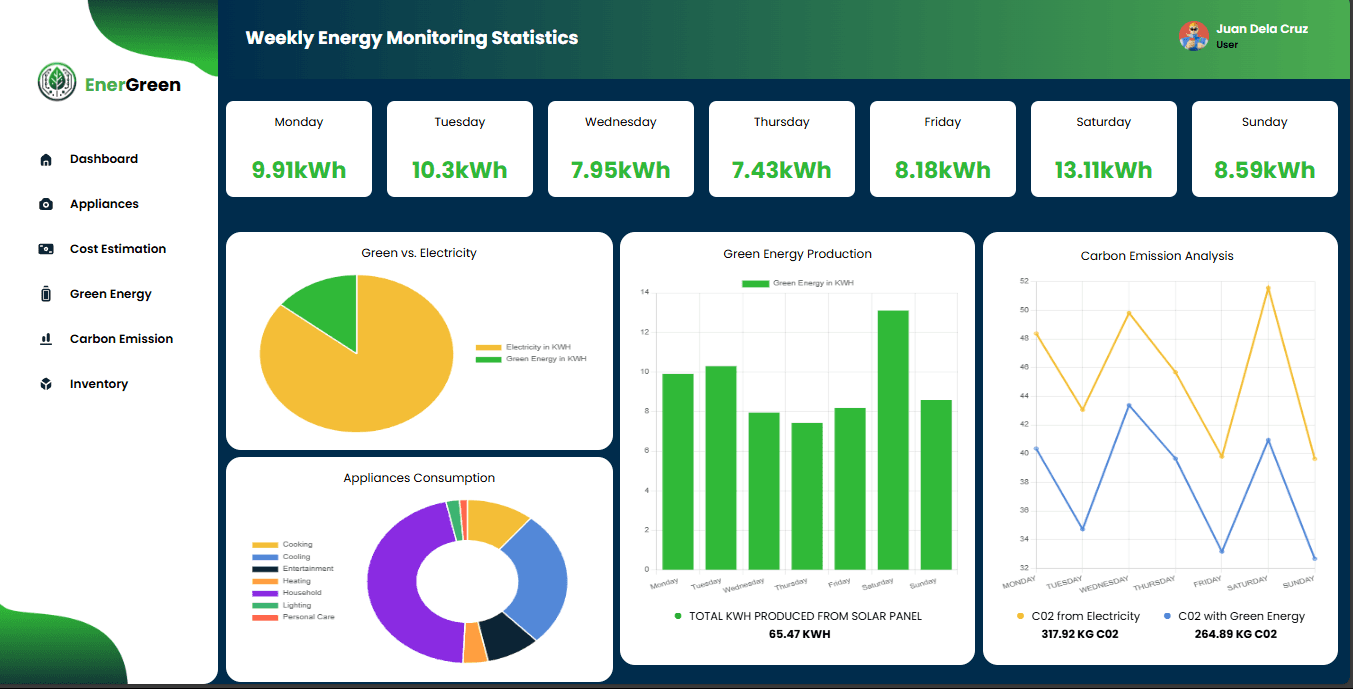Click the C02 from Electricity legend dot
Viewport: 1353px width, 689px height.
tap(1020, 617)
